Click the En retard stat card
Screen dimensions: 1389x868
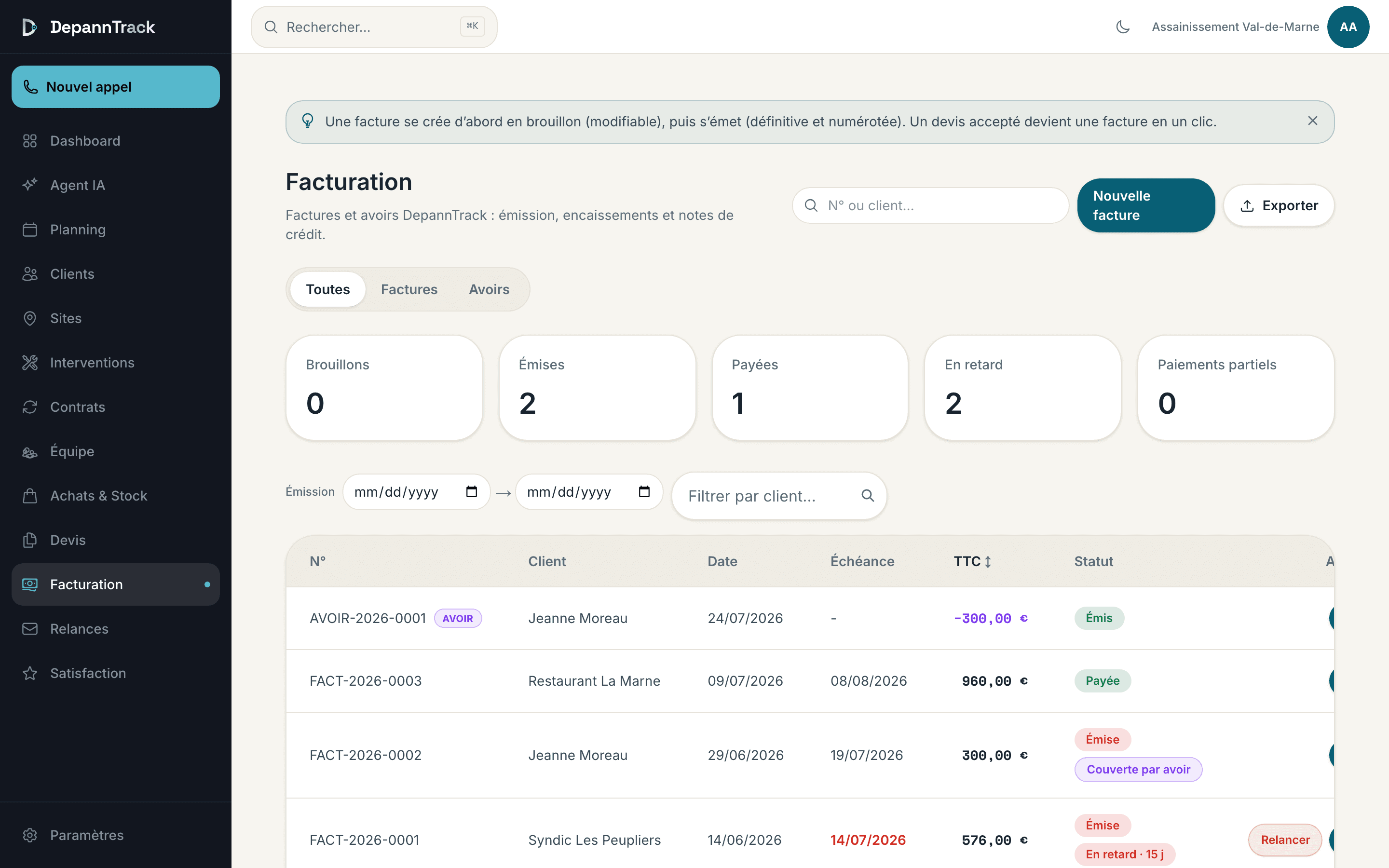click(1023, 388)
